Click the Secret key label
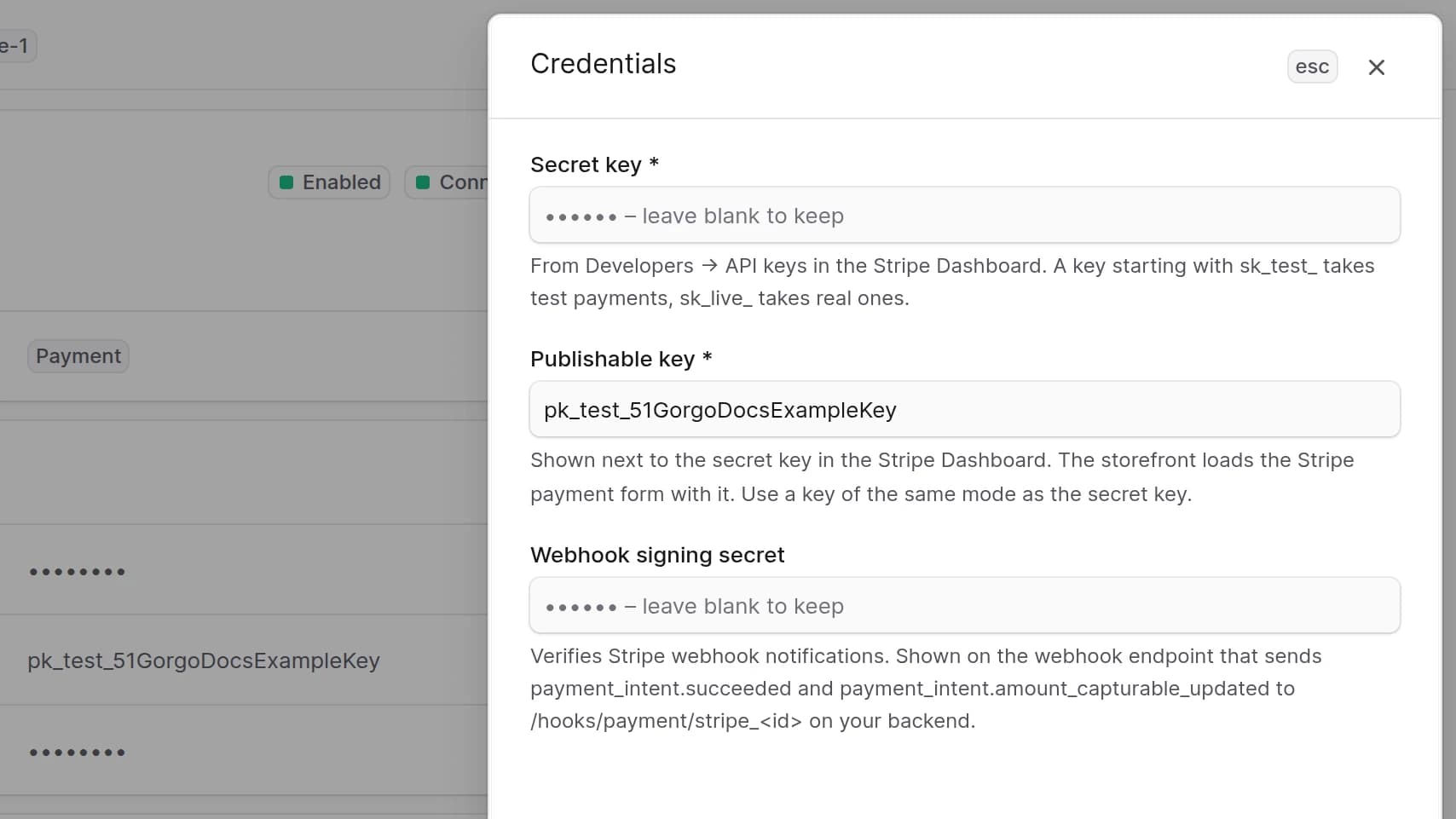This screenshot has height=819, width=1456. (x=594, y=164)
